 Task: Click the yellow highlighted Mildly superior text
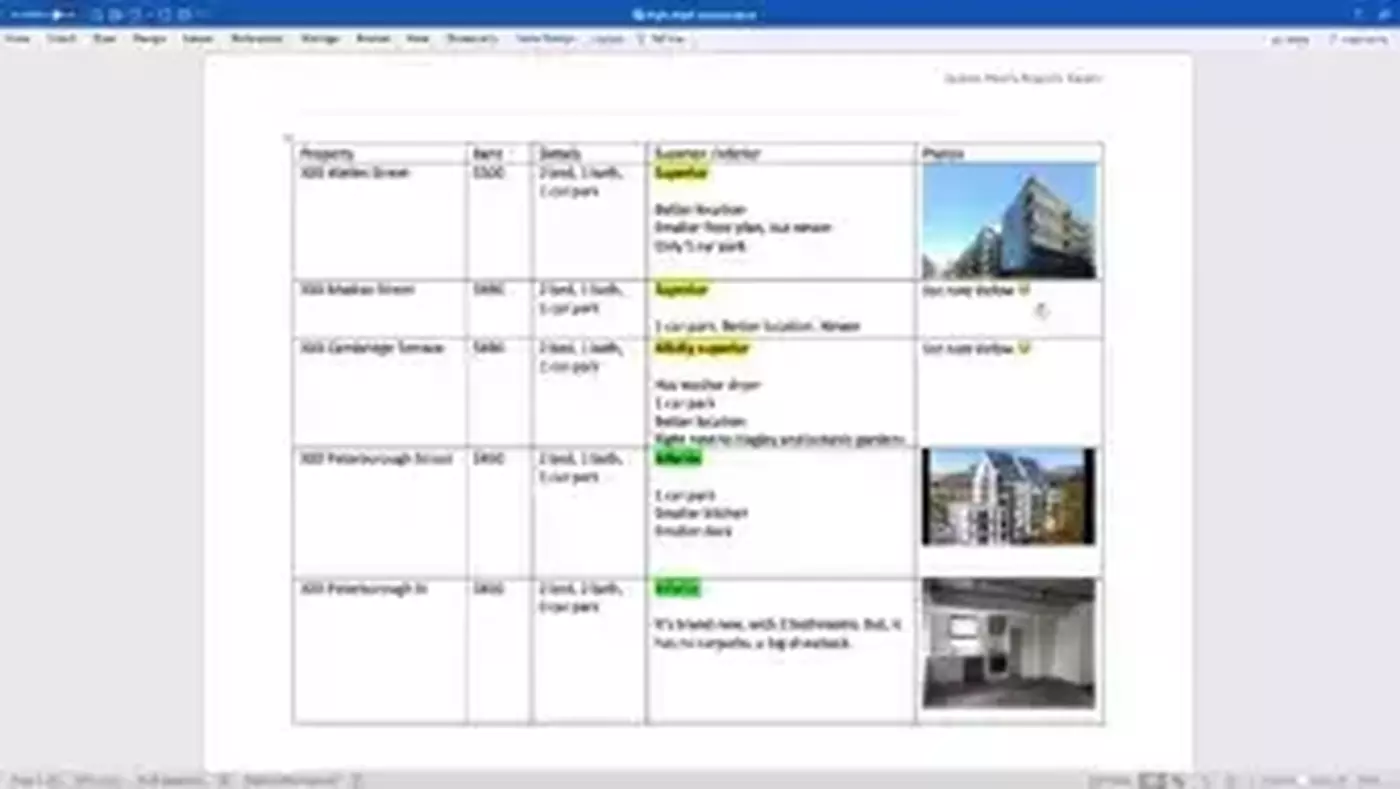tap(701, 349)
